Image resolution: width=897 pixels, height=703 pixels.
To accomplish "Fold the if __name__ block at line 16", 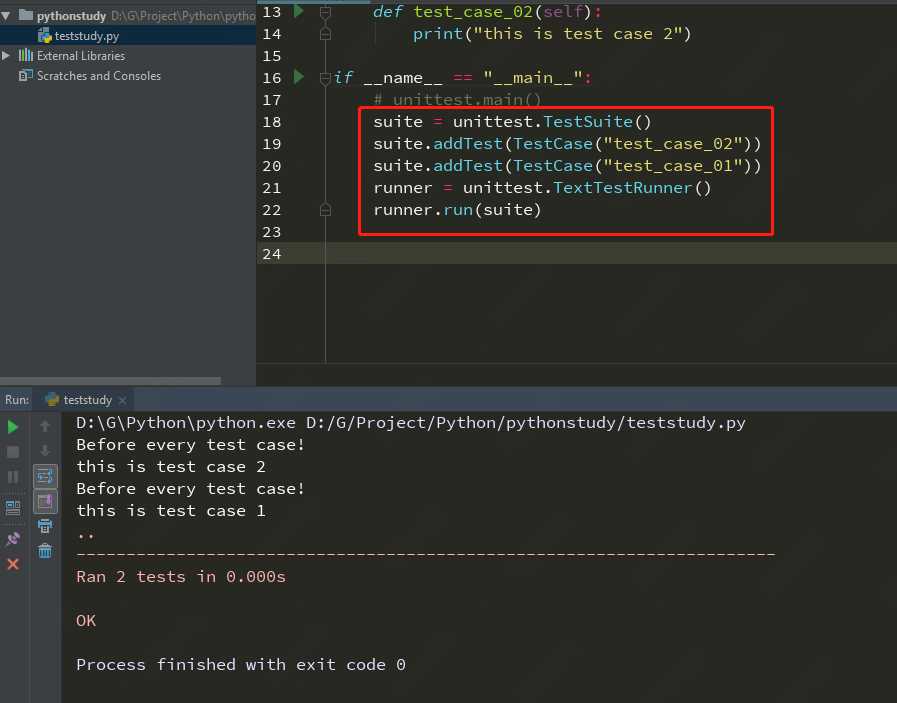I will tap(325, 78).
